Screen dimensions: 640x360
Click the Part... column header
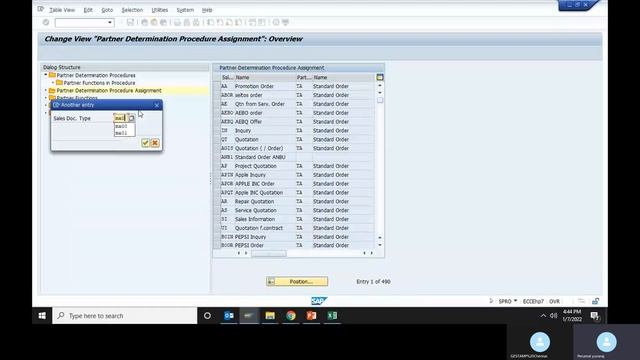tap(304, 77)
